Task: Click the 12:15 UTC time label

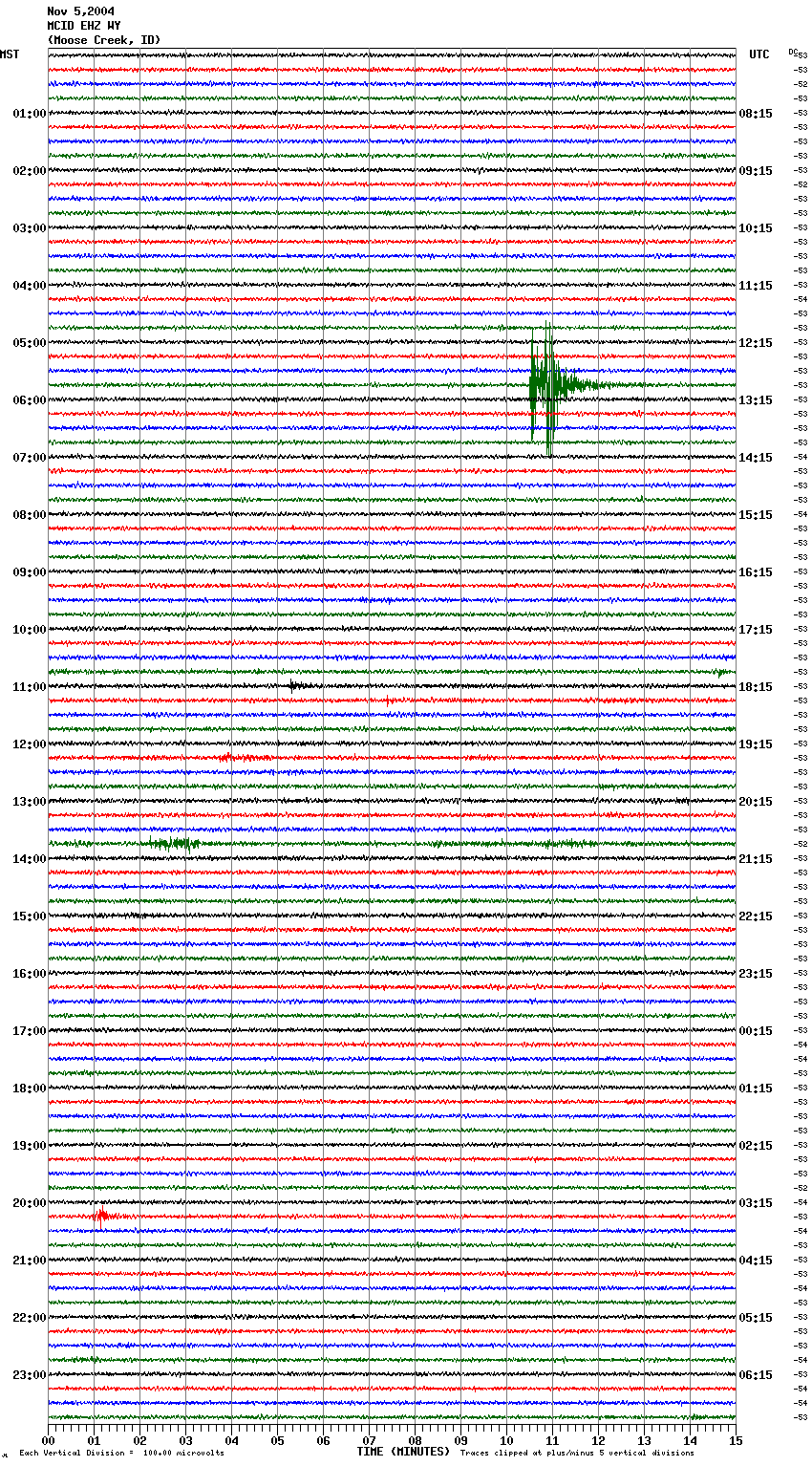Action: (756, 343)
